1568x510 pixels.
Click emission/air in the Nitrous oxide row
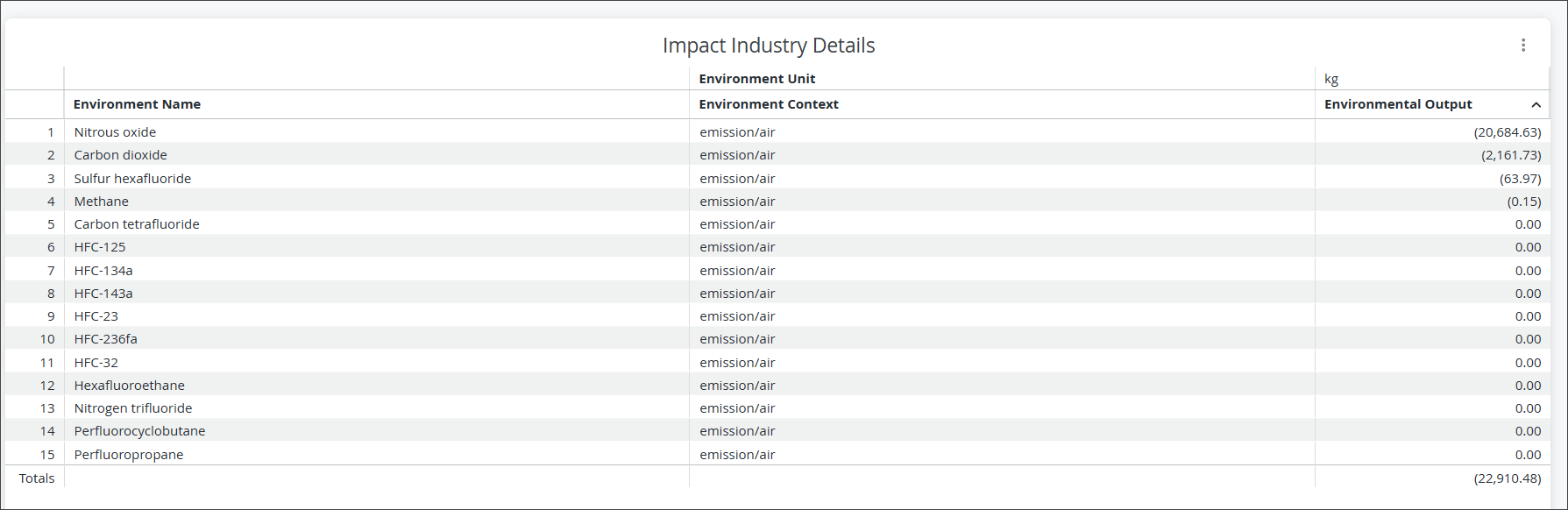click(x=737, y=132)
